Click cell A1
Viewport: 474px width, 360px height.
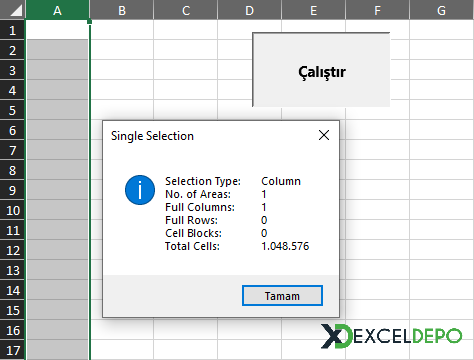[x=57, y=30]
